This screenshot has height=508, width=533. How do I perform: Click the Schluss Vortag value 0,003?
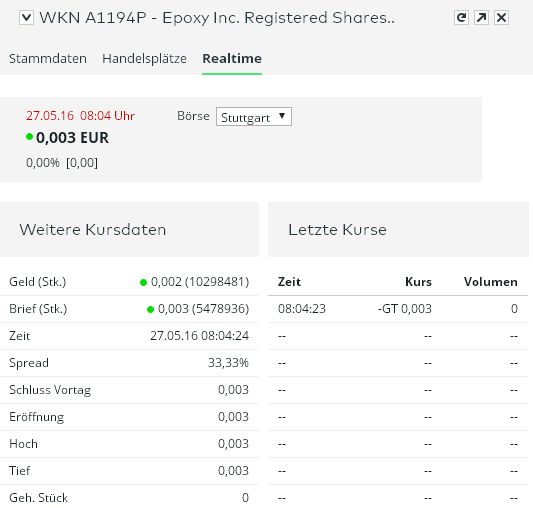tap(233, 390)
